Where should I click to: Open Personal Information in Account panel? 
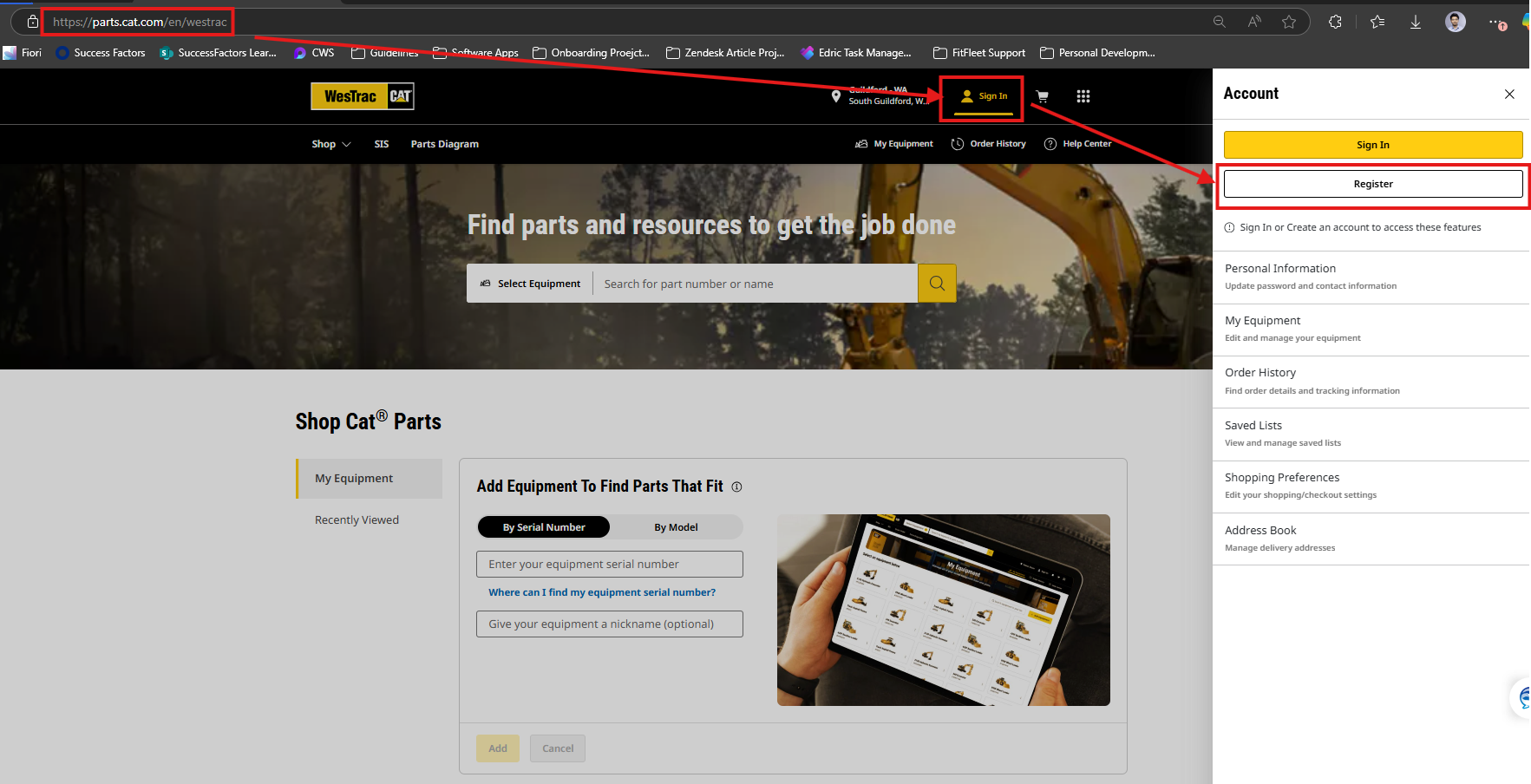[1371, 277]
